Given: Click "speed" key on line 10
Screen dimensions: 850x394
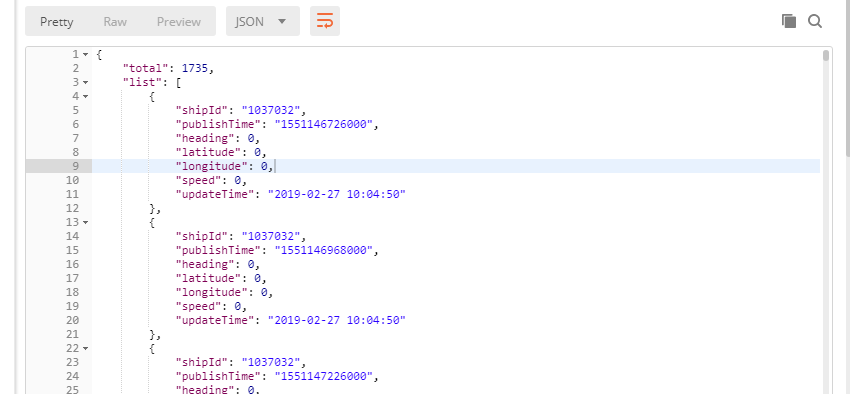Looking at the screenshot, I should (198, 180).
